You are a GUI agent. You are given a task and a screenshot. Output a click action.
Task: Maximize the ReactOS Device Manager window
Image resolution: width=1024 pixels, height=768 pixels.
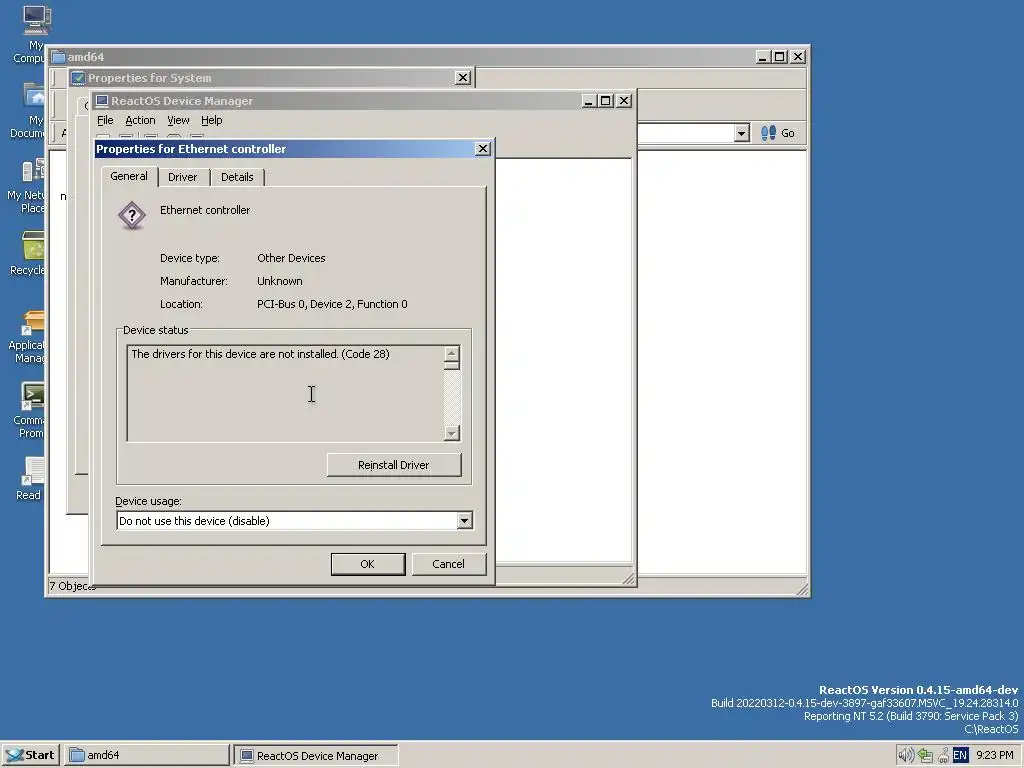pyautogui.click(x=606, y=101)
